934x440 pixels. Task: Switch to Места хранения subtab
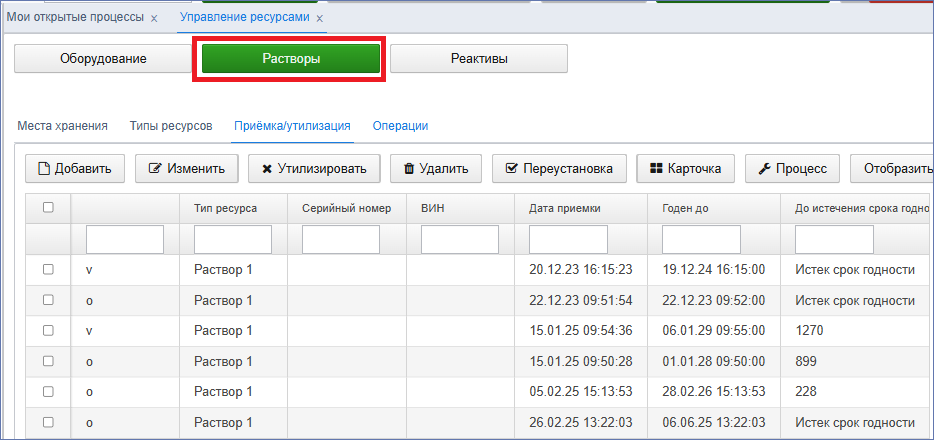tap(63, 126)
